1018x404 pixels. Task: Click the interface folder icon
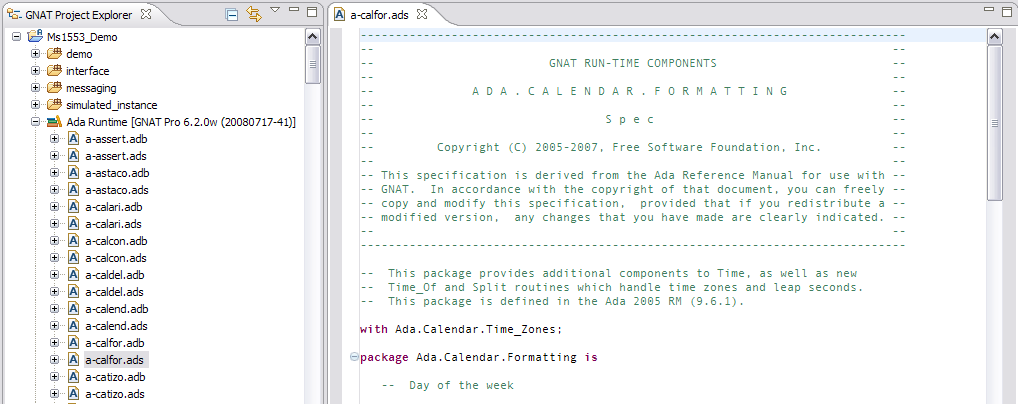54,71
